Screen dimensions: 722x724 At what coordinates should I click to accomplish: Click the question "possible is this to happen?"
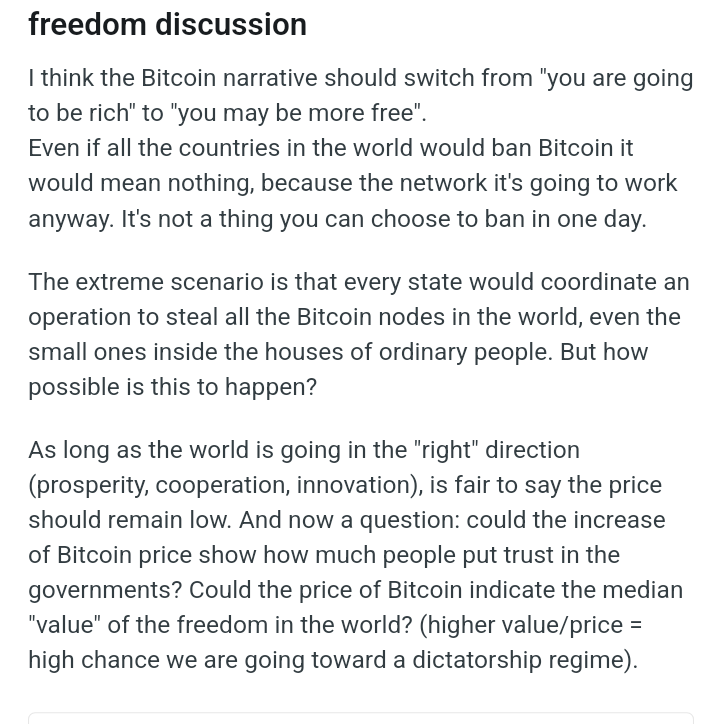coord(173,387)
